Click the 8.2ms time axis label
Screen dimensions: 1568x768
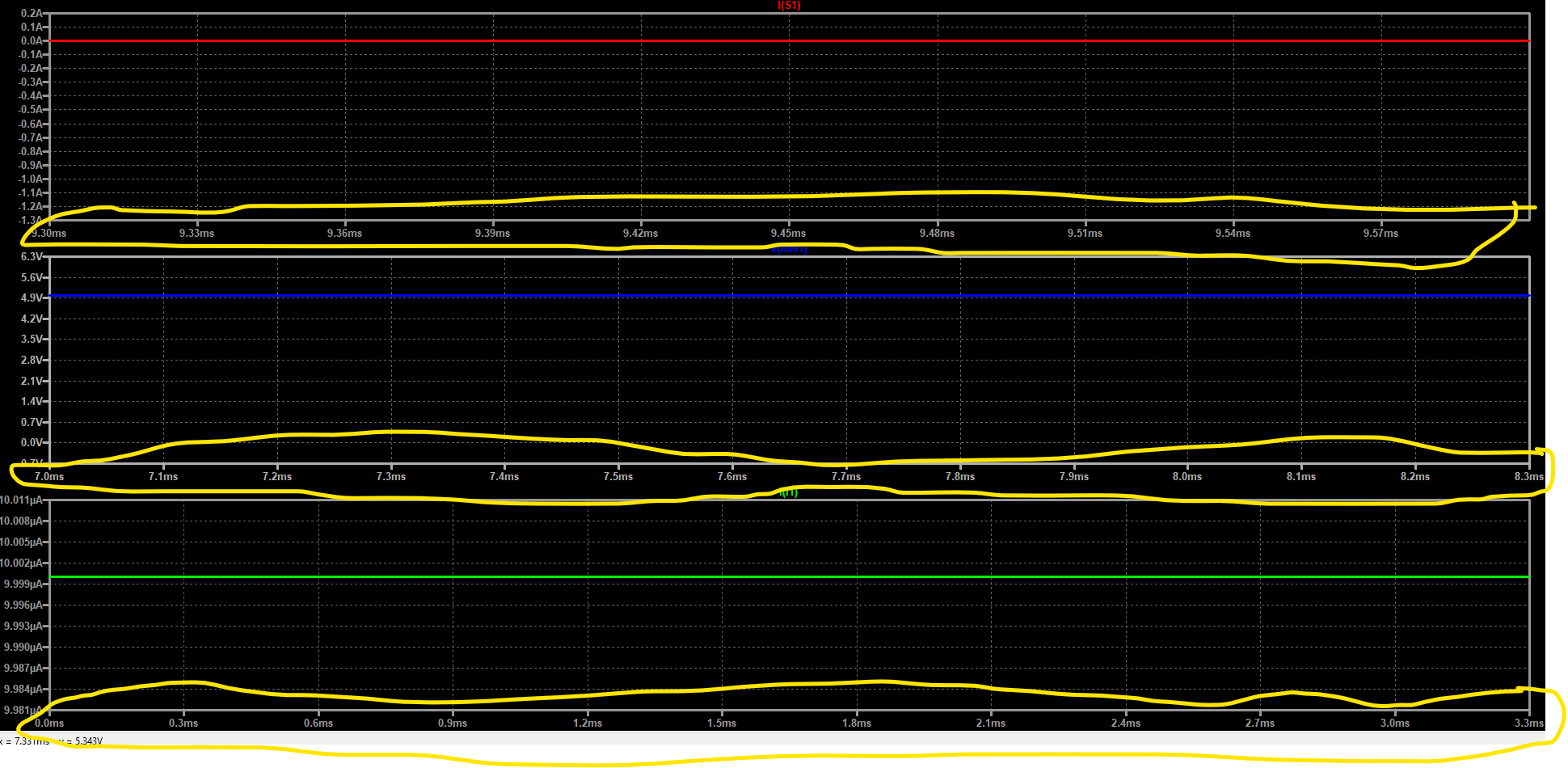point(1415,476)
